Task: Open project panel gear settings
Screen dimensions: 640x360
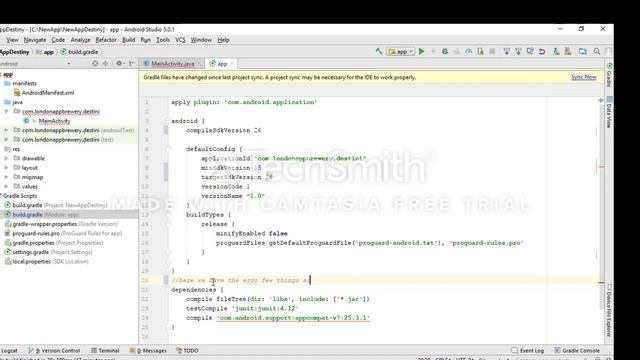Action: coord(119,63)
